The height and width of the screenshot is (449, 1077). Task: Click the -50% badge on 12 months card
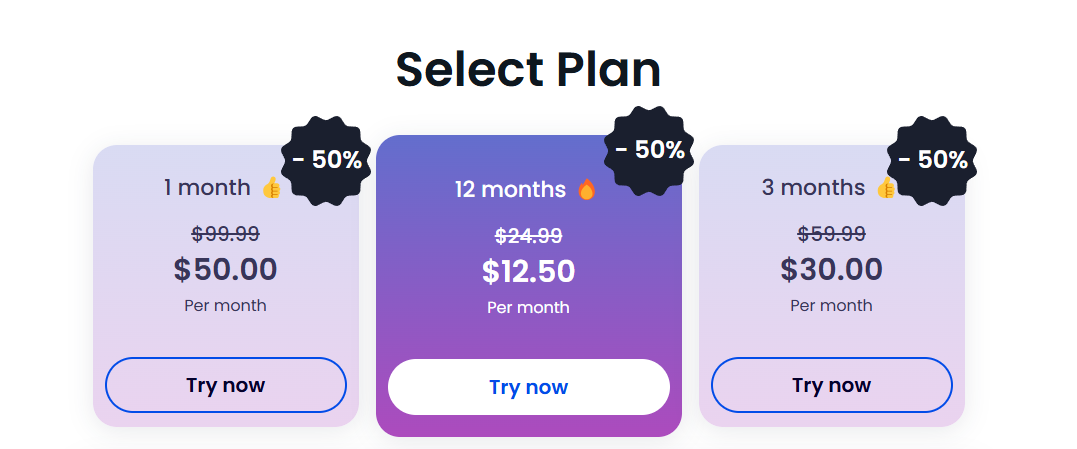(650, 150)
